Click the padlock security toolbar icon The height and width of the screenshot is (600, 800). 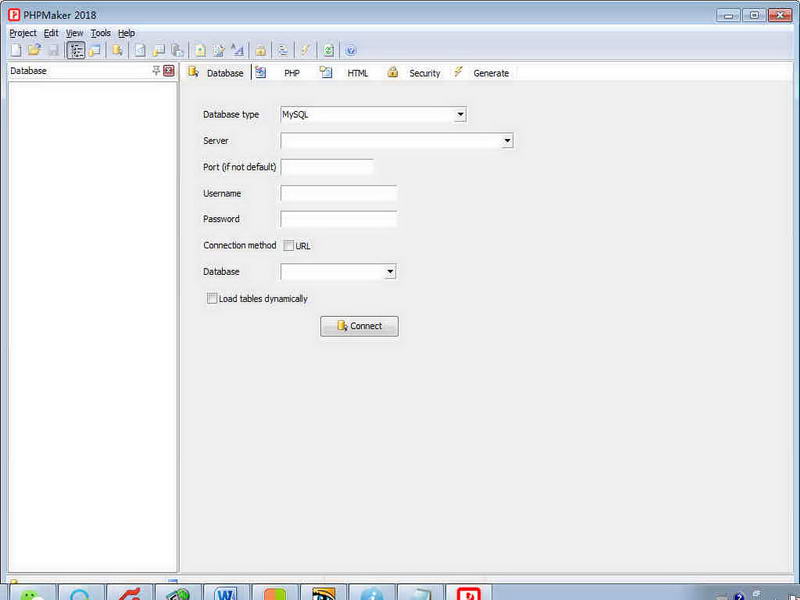point(261,50)
